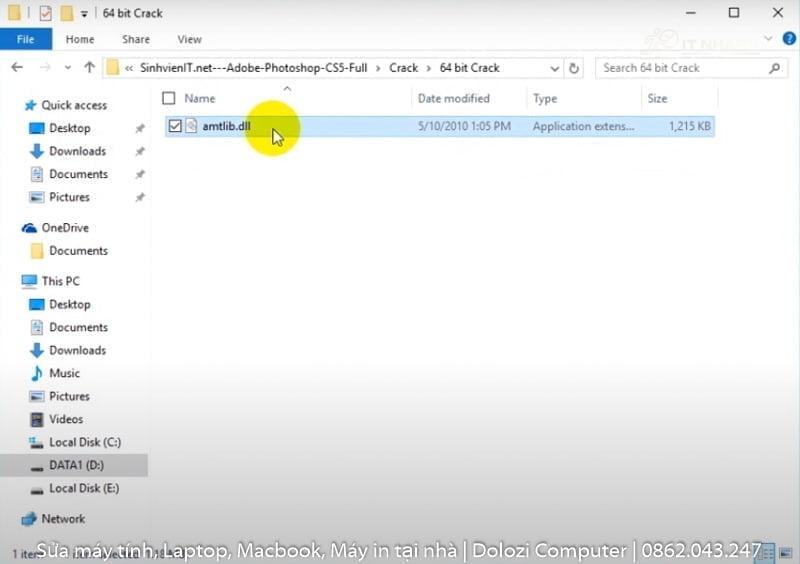Click the Refresh button beside address bar
Screen dimensions: 800x564
coord(574,68)
